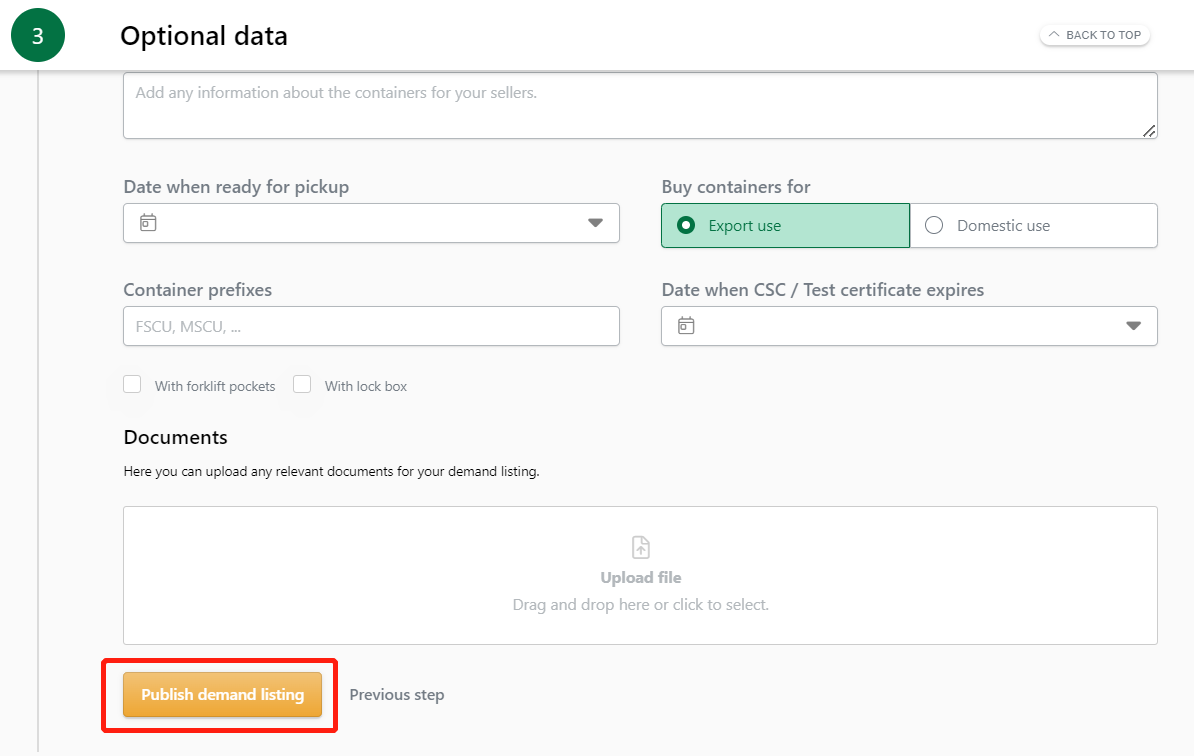Screen dimensions: 1194x756
Task: Click into the container information text area
Action: coord(640,105)
